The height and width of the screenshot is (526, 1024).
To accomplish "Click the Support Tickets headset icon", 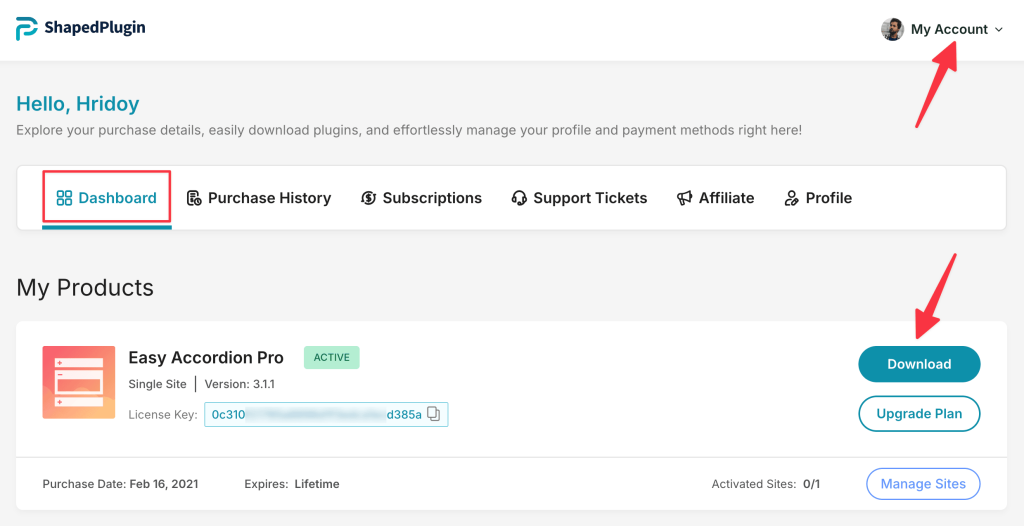I will click(x=519, y=198).
